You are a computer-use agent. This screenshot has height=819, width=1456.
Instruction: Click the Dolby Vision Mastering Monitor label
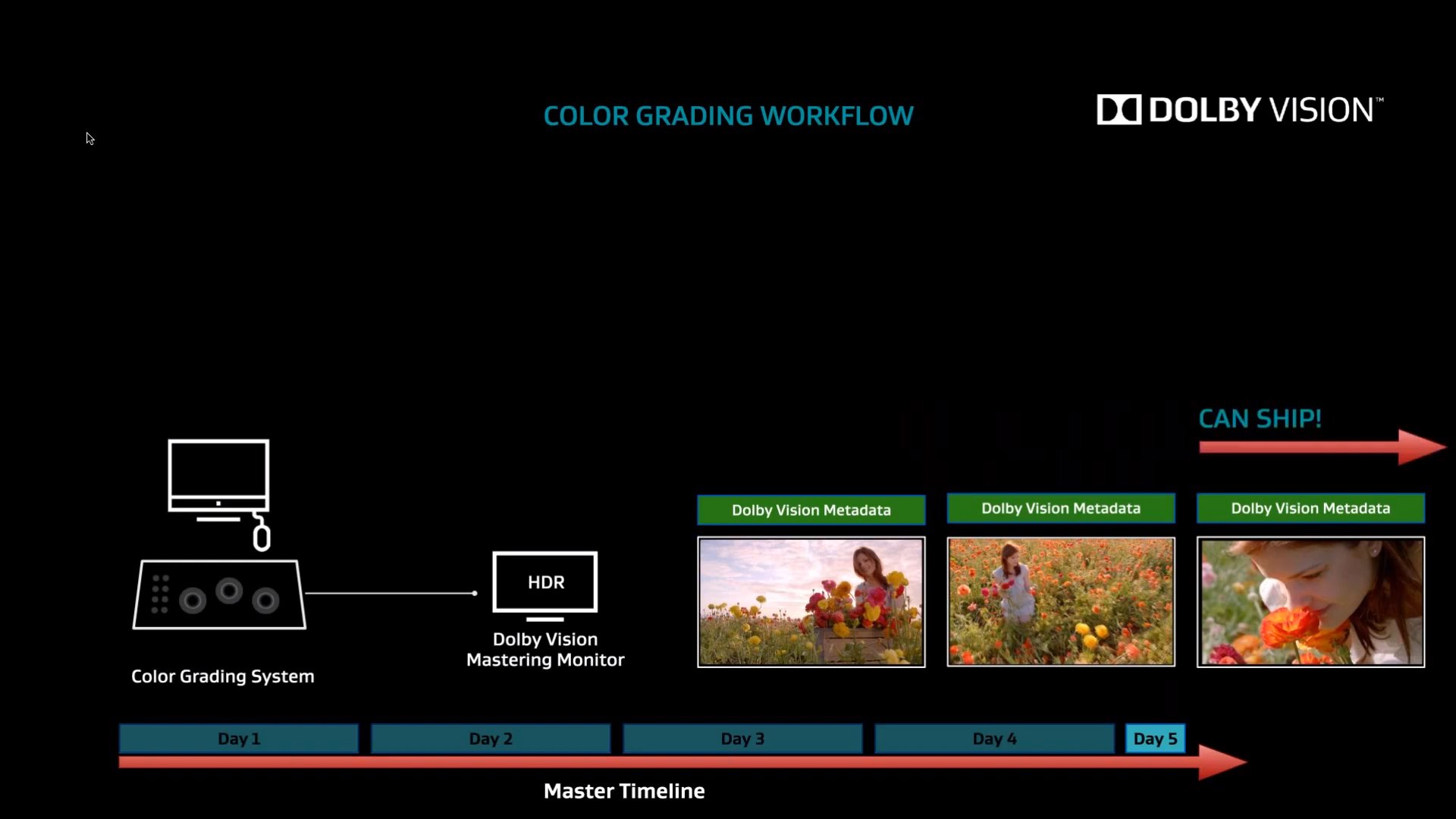pos(545,650)
